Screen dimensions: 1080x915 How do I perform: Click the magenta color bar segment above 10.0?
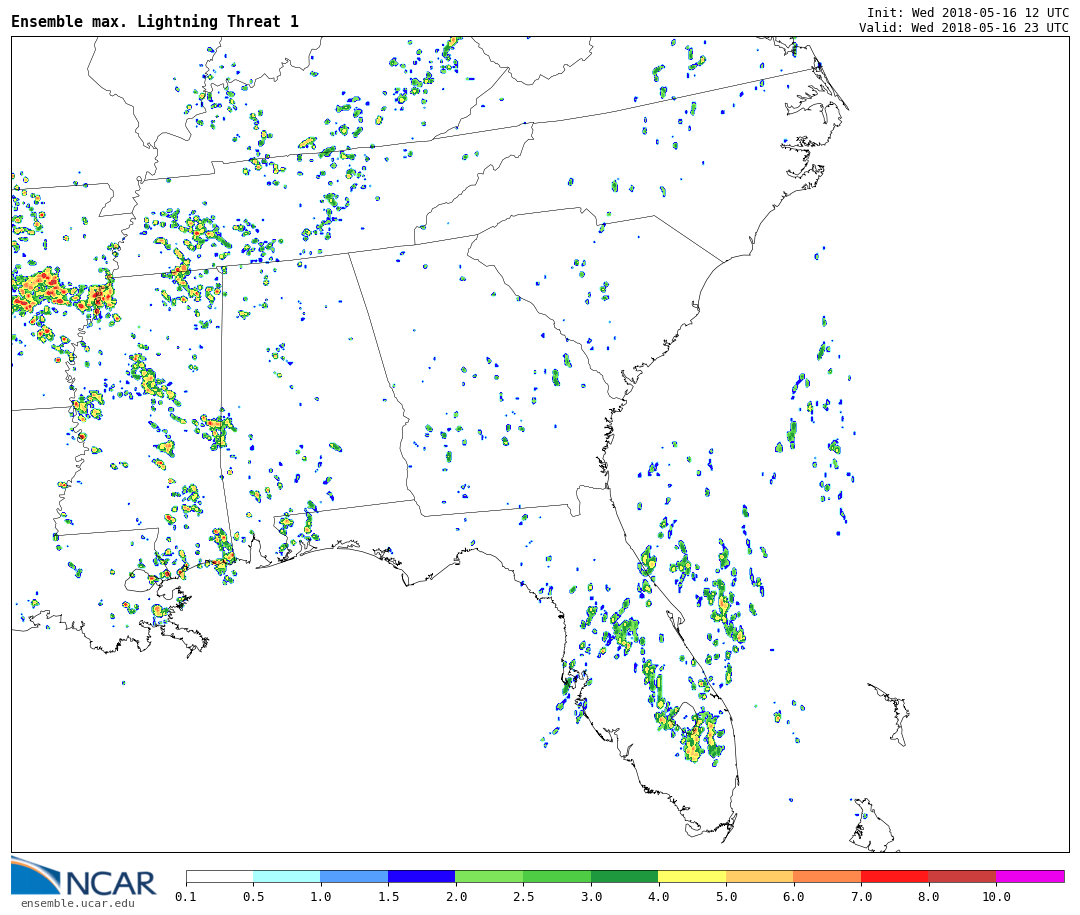tap(1029, 876)
